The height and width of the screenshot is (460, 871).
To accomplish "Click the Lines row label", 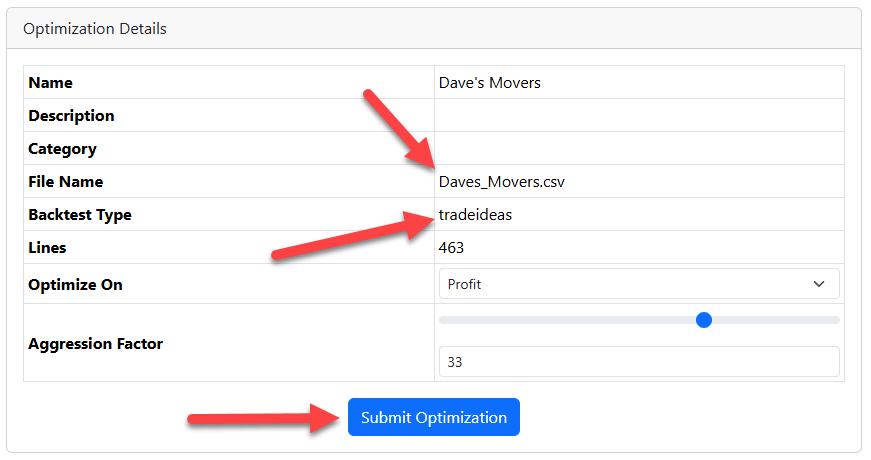I will point(47,248).
